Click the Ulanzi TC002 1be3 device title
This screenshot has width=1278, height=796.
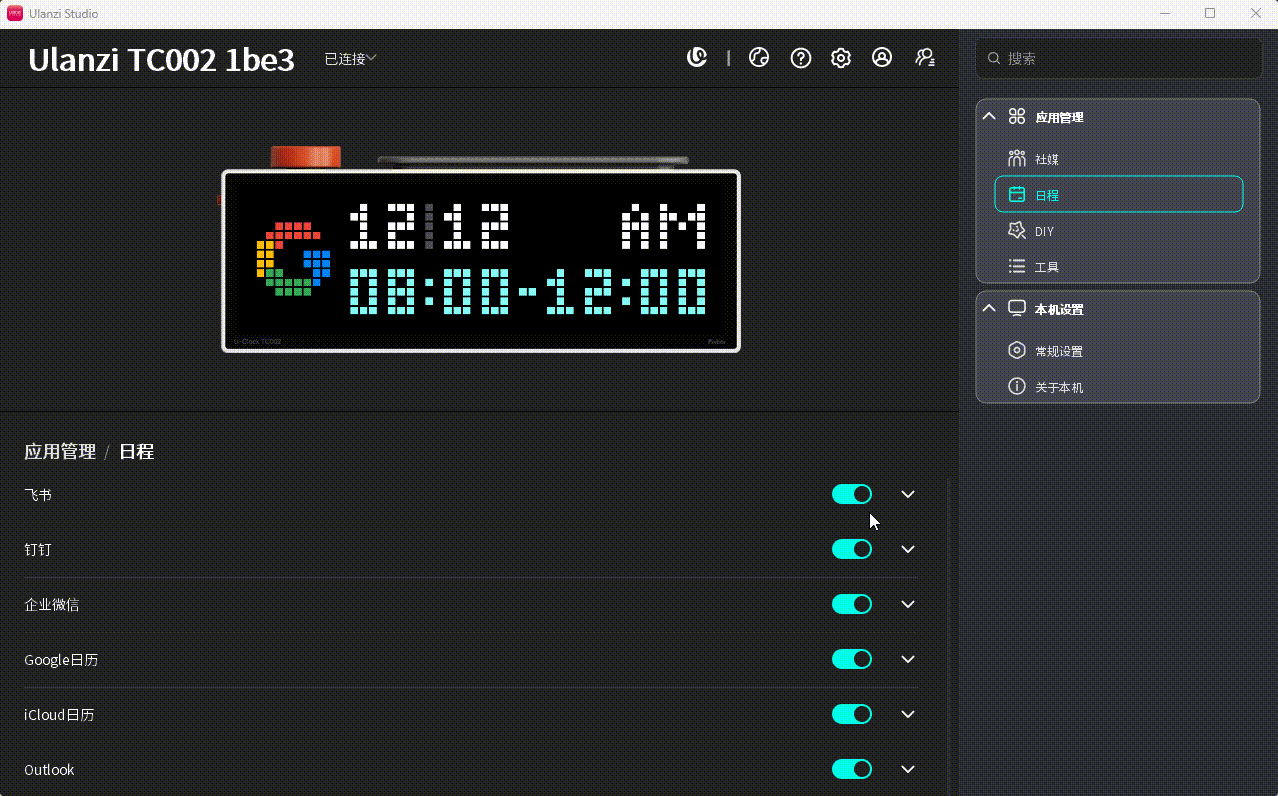click(161, 60)
